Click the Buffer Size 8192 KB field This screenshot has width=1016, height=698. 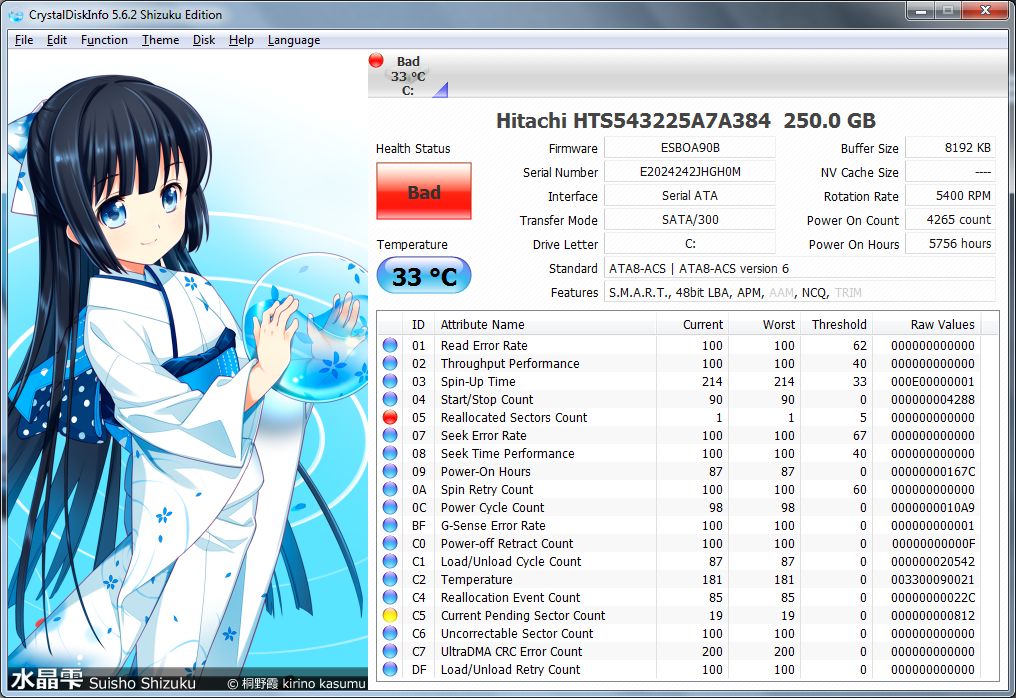[x=950, y=148]
